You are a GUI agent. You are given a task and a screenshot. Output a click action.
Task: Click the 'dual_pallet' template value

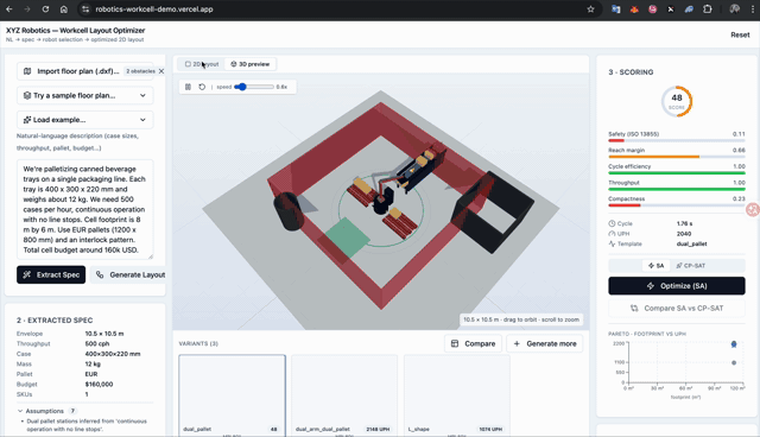tap(692, 244)
